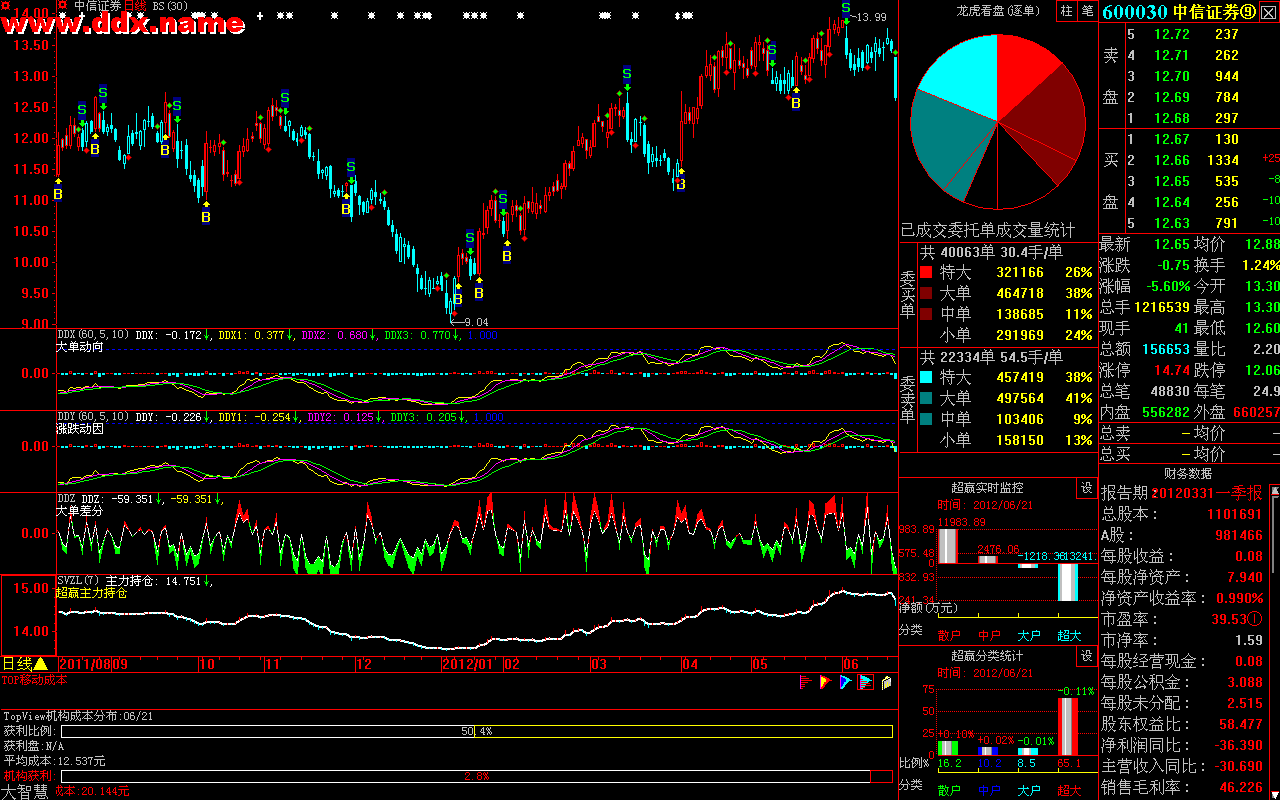Click the sell level 1 price 12.68
The image size is (1280, 800).
[1172, 119]
